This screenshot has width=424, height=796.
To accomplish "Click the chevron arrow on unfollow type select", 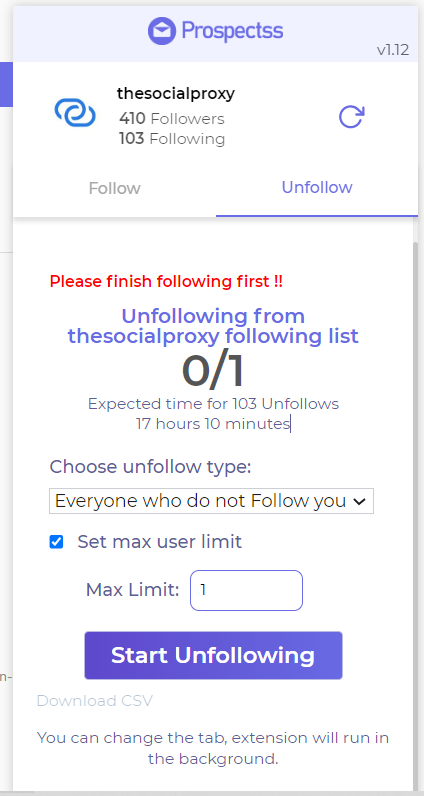I will (360, 502).
